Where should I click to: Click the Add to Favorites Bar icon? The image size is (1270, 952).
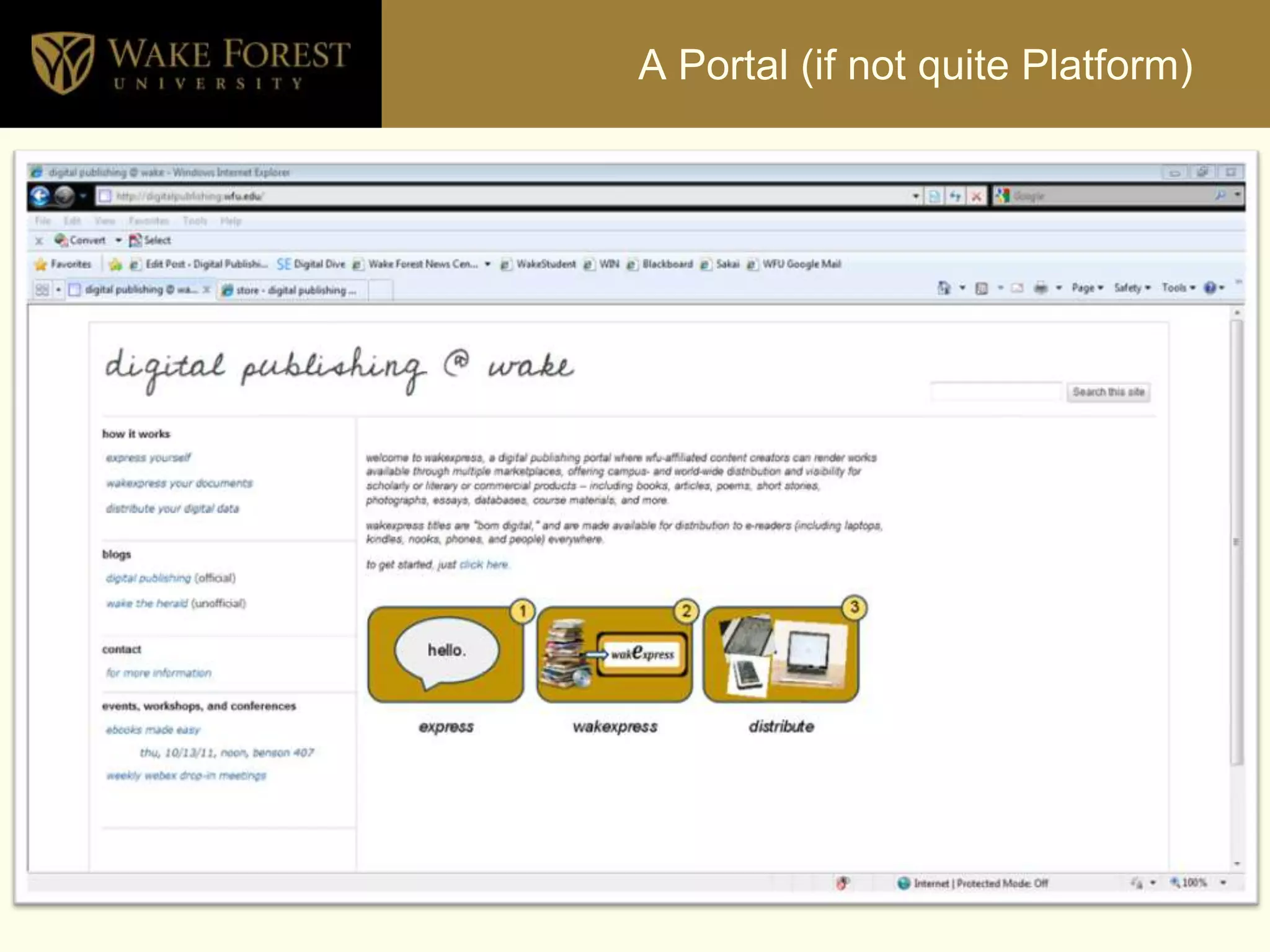point(115,265)
